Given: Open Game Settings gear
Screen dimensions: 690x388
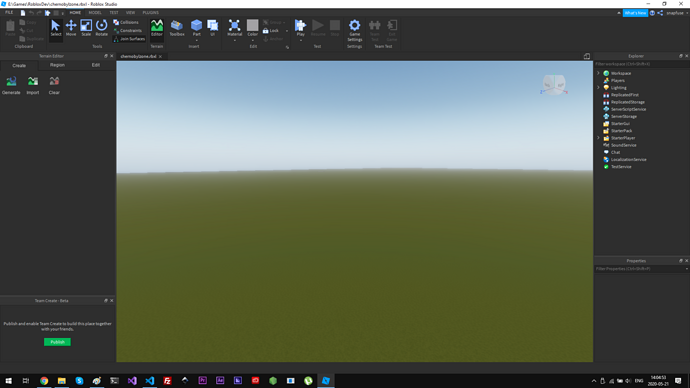Looking at the screenshot, I should pyautogui.click(x=355, y=30).
